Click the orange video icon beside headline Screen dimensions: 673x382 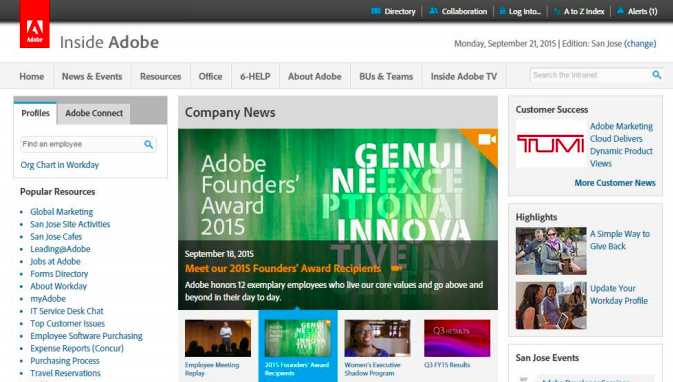(x=396, y=268)
